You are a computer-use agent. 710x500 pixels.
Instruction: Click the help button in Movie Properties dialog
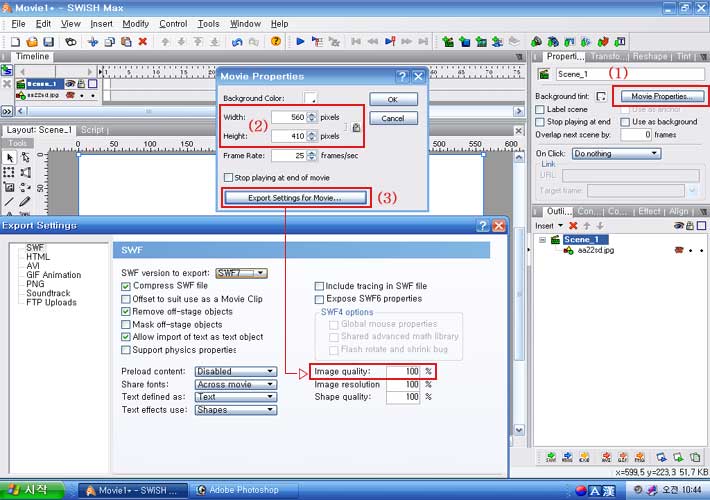(402, 77)
